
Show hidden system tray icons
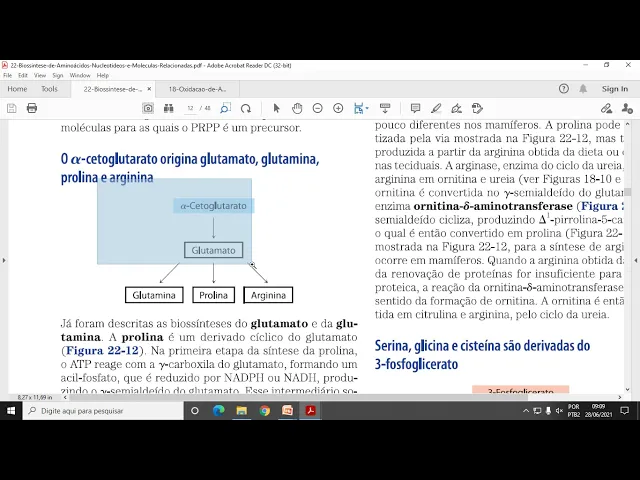(x=526, y=411)
